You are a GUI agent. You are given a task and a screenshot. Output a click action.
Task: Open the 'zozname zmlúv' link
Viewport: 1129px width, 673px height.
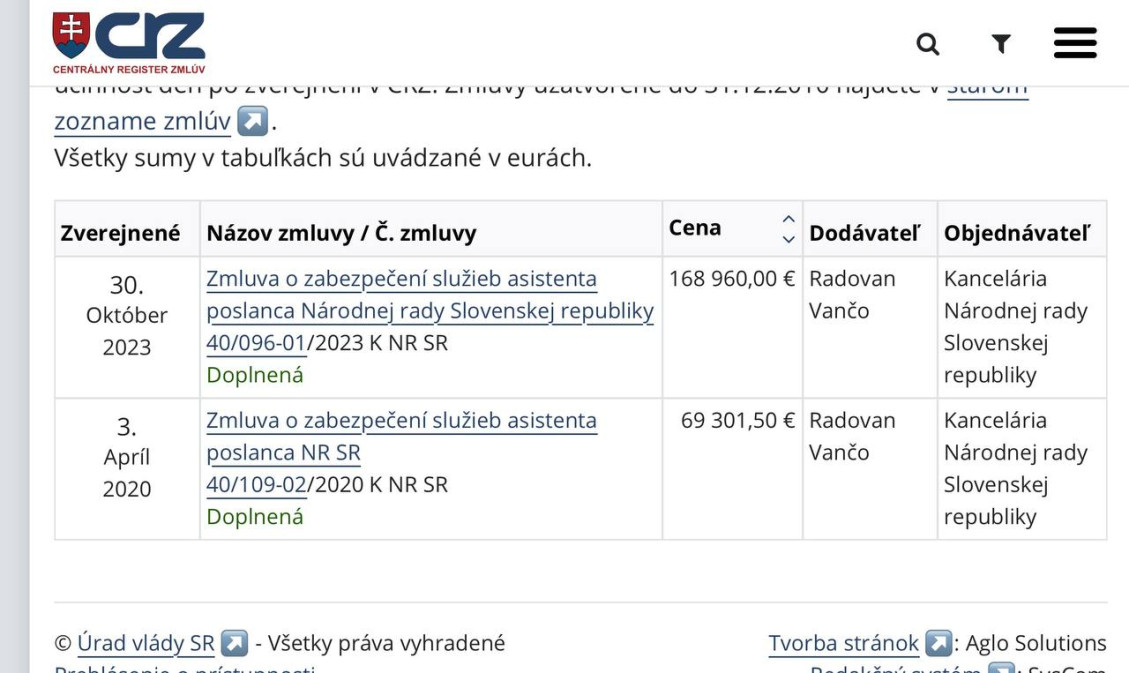pos(142,122)
